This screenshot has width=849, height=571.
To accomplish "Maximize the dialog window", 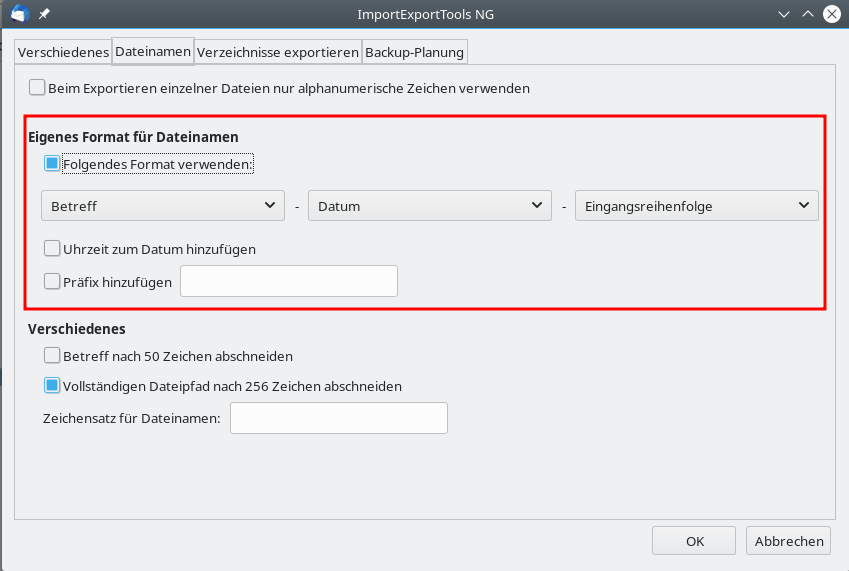I will pyautogui.click(x=806, y=14).
